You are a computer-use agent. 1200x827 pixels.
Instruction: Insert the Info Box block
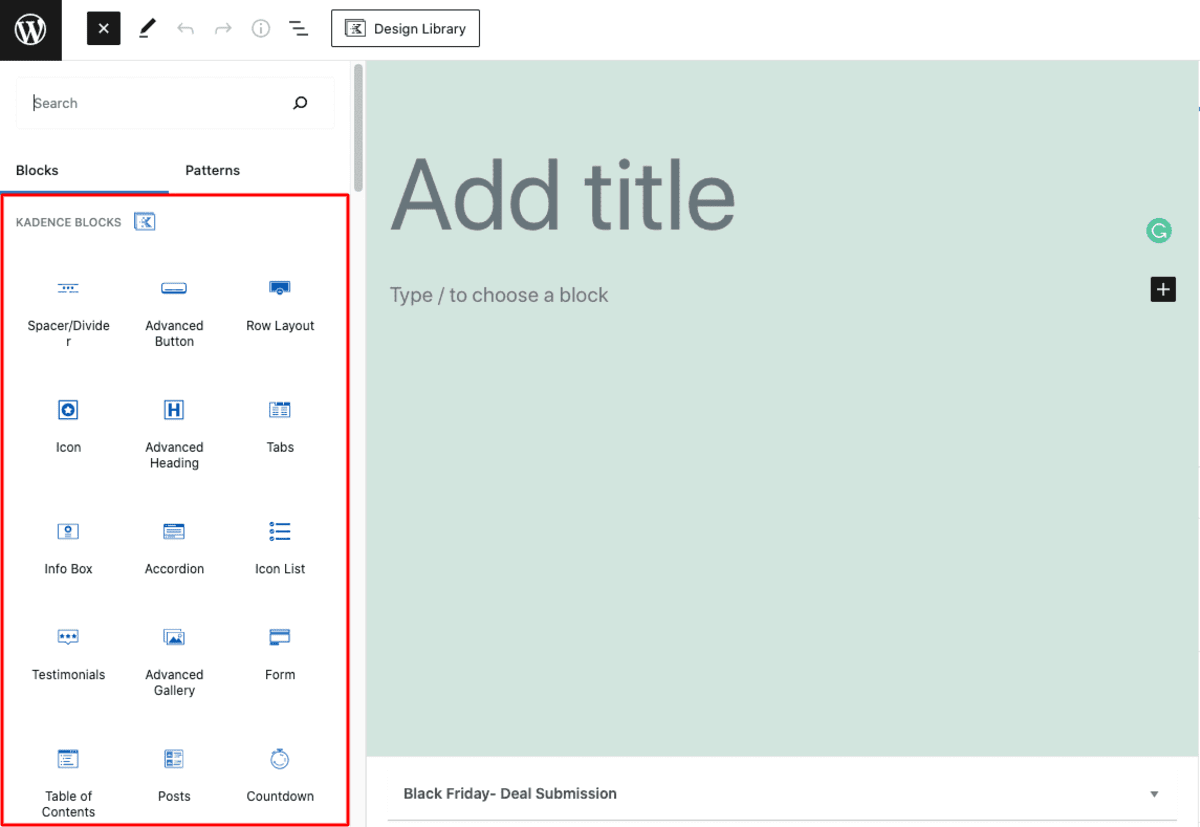point(68,548)
